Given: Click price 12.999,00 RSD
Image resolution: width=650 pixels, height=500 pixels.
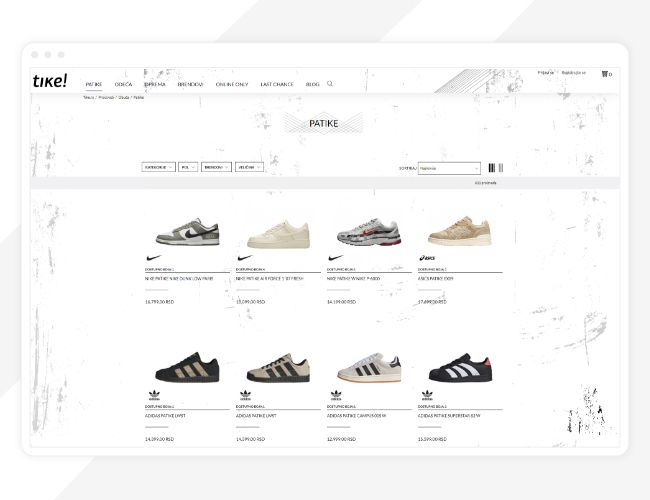Looking at the screenshot, I should [342, 439].
